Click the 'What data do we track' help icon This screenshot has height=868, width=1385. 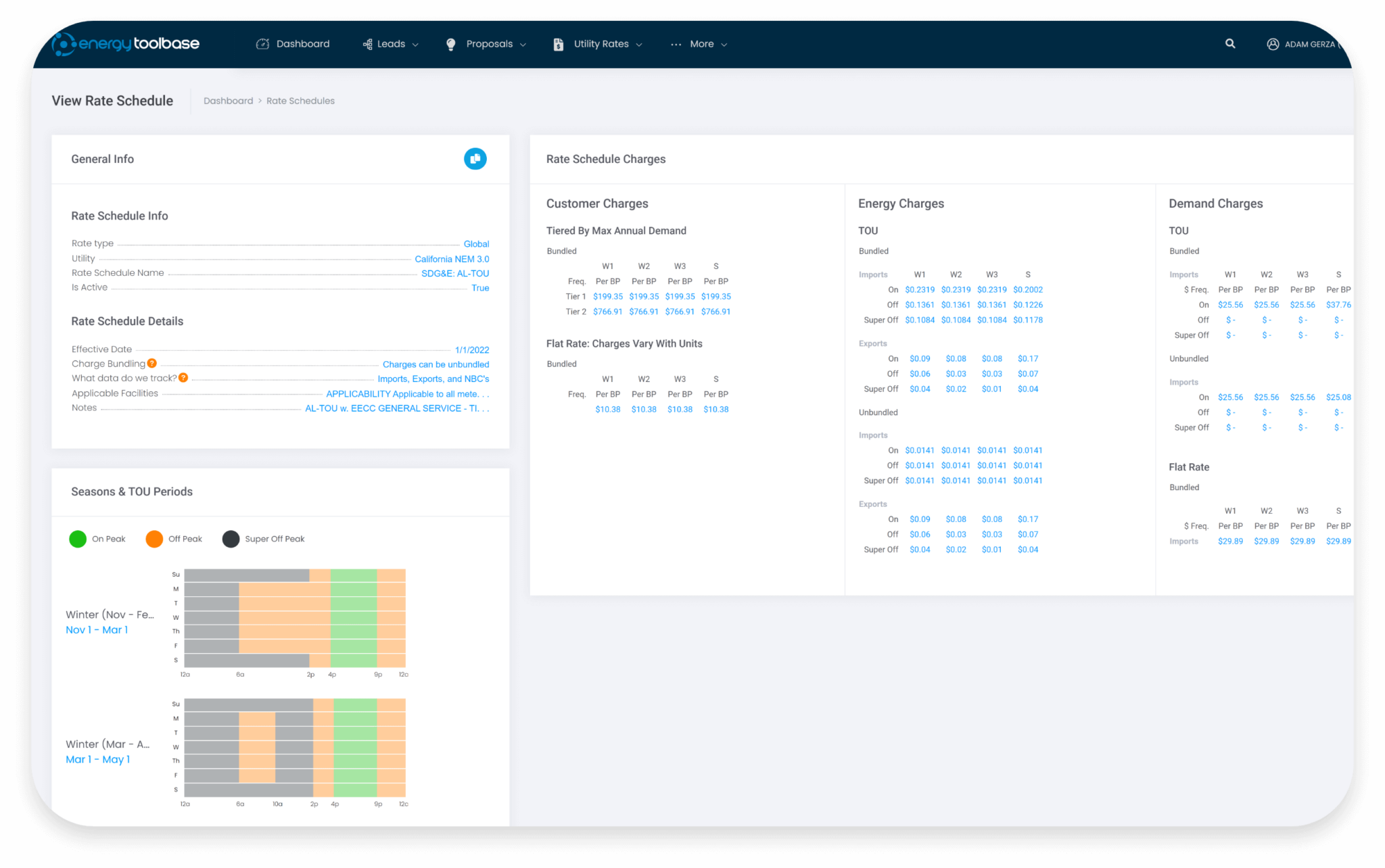(x=183, y=378)
